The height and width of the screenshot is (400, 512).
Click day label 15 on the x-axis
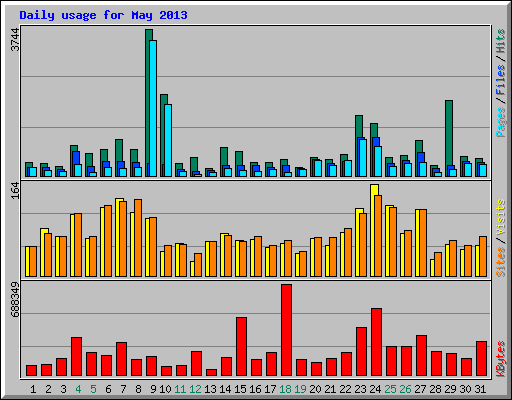240,389
